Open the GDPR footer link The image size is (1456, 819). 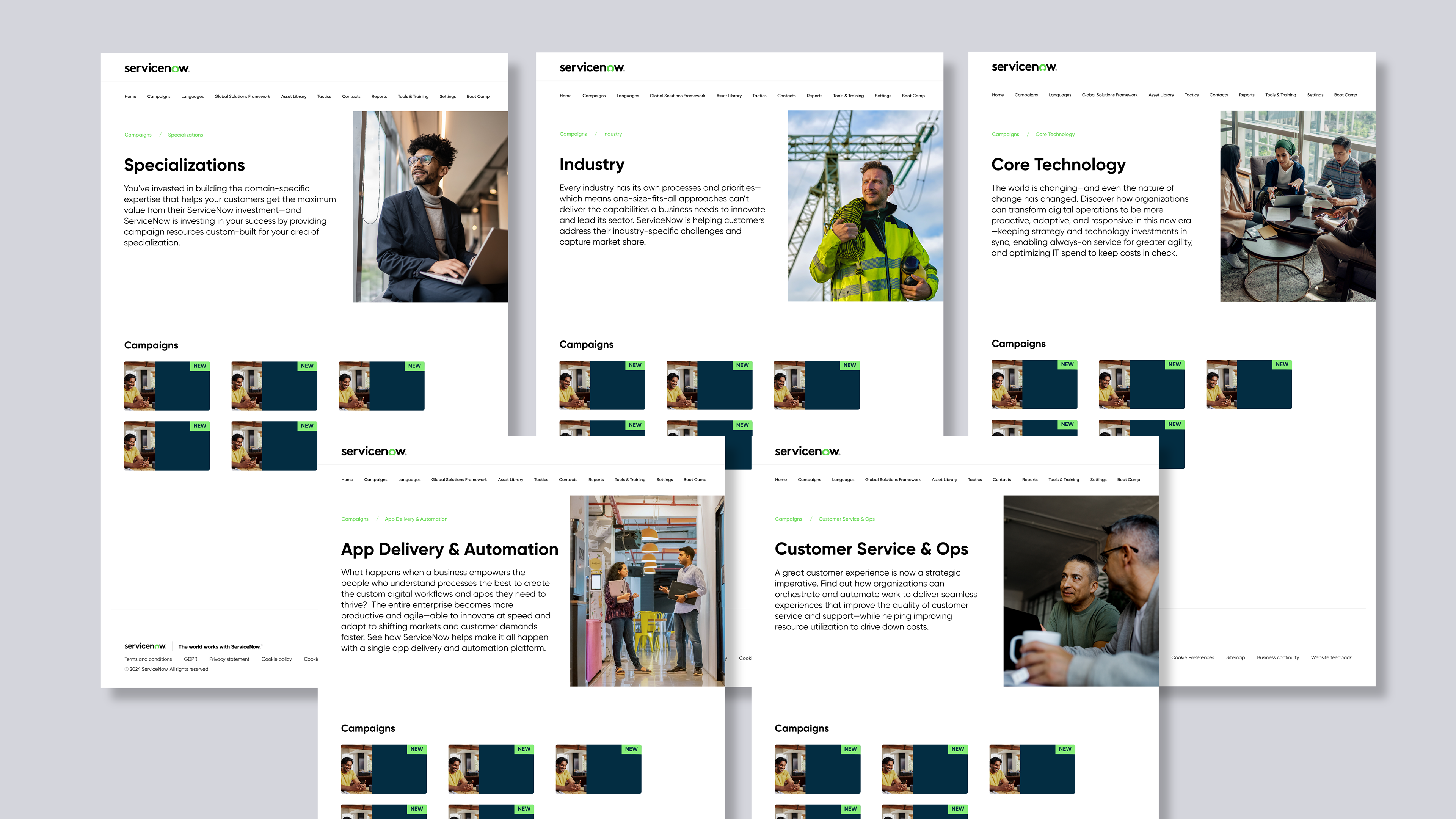(x=190, y=659)
